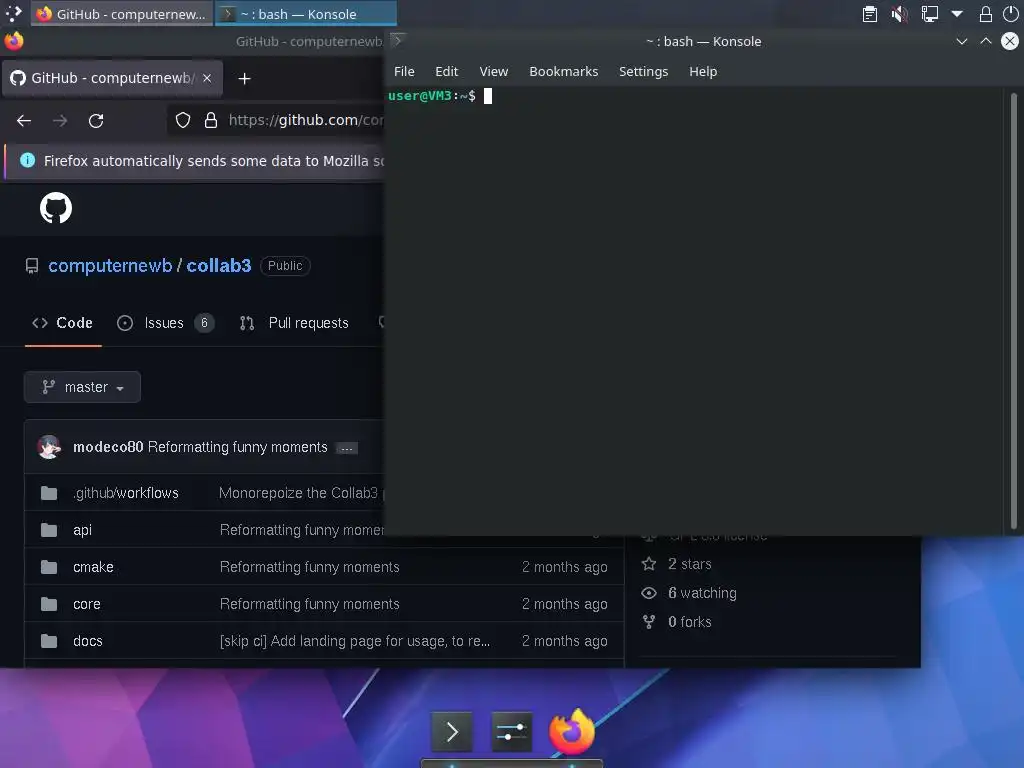Open the Konsole Settings menu
This screenshot has height=768, width=1024.
(643, 71)
